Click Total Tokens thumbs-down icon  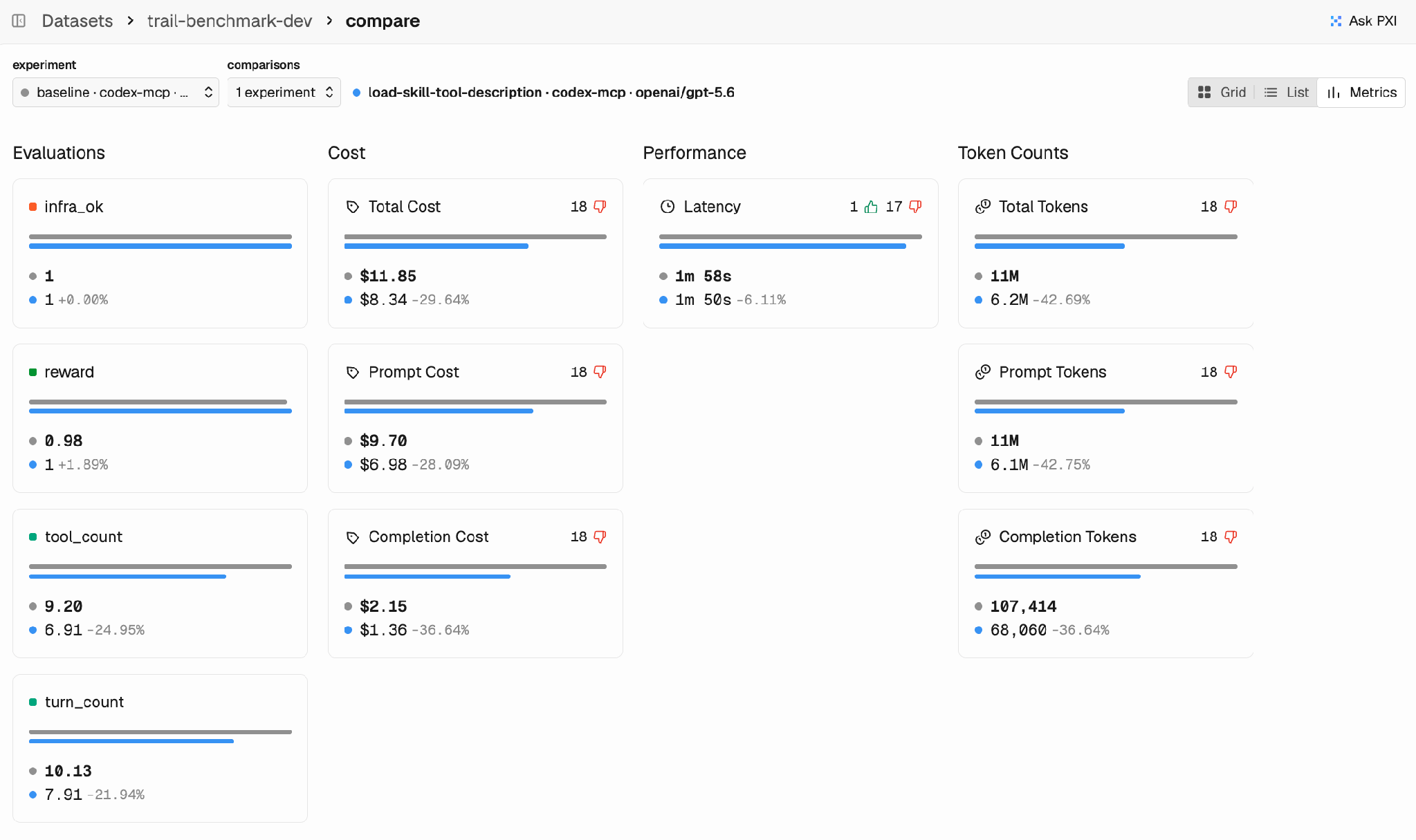click(1231, 207)
